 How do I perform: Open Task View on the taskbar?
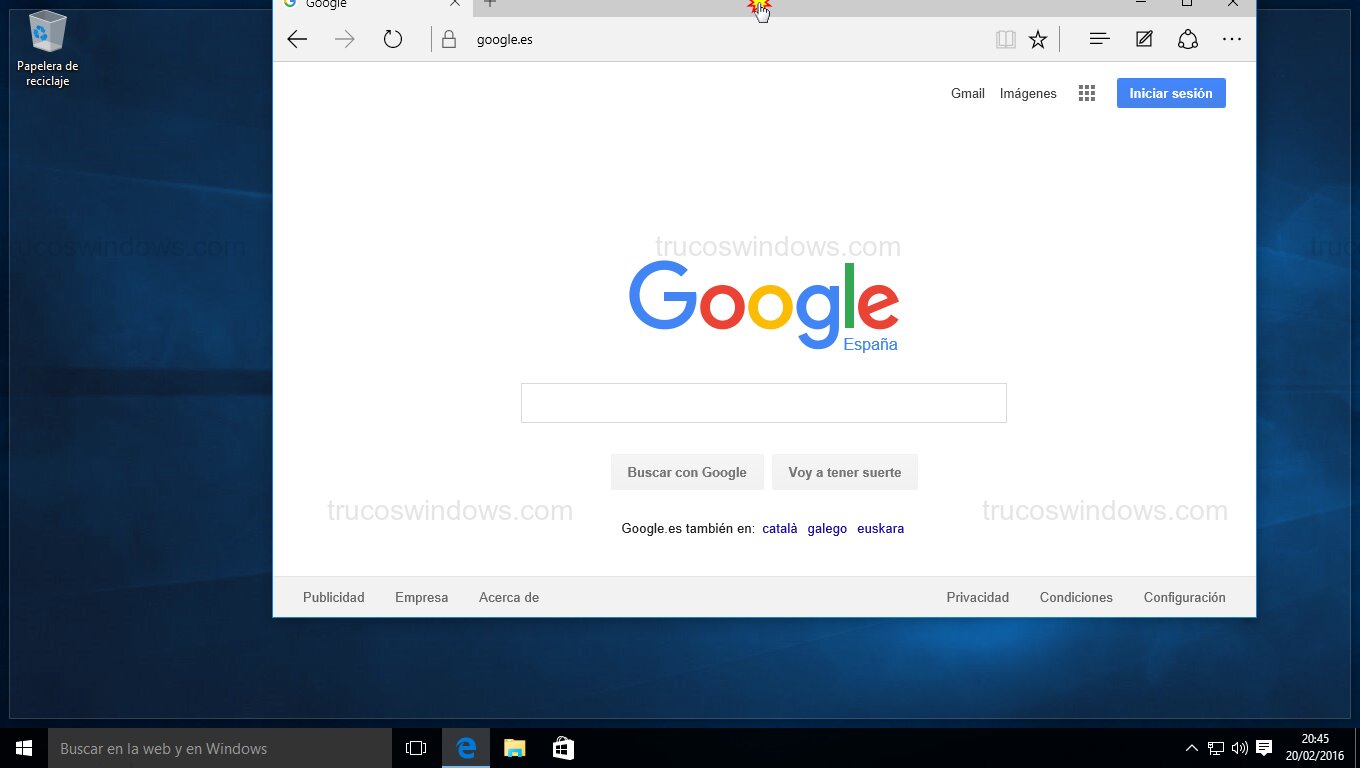[x=416, y=748]
